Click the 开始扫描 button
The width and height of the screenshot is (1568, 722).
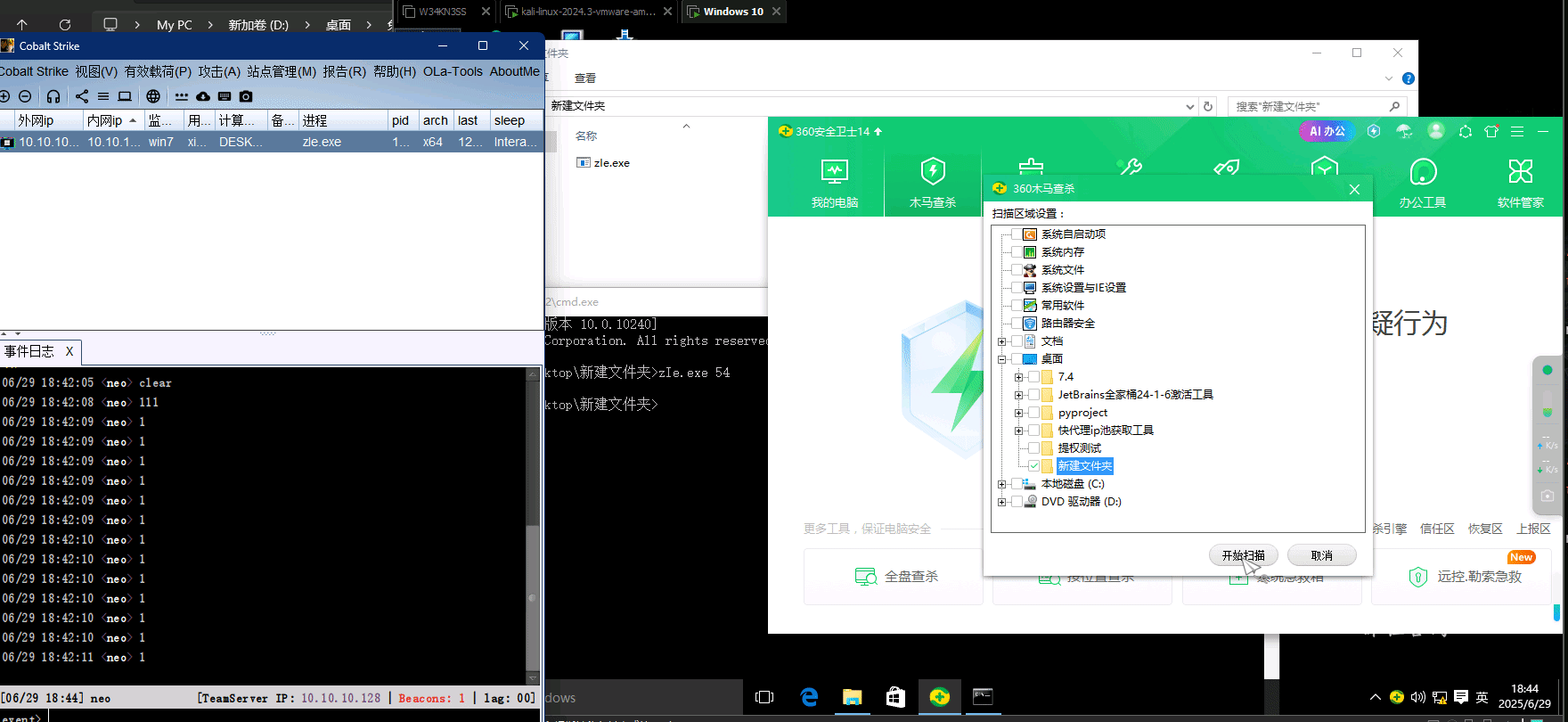pyautogui.click(x=1243, y=555)
